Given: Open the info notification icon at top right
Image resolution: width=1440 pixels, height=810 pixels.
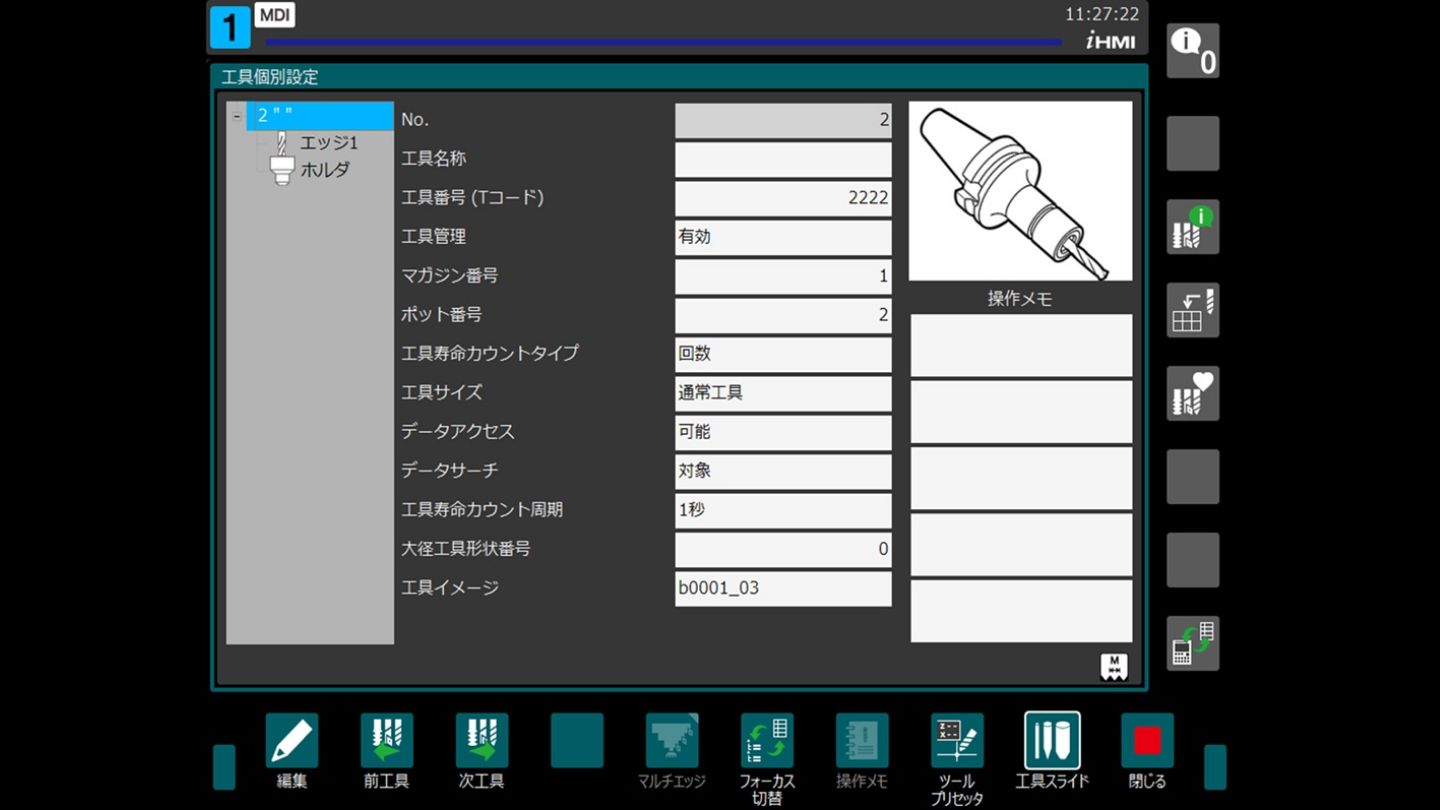Looking at the screenshot, I should coord(1192,51).
